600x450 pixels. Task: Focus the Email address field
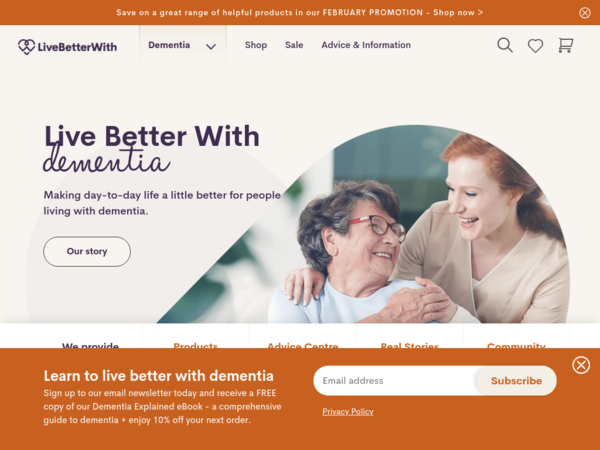point(395,381)
